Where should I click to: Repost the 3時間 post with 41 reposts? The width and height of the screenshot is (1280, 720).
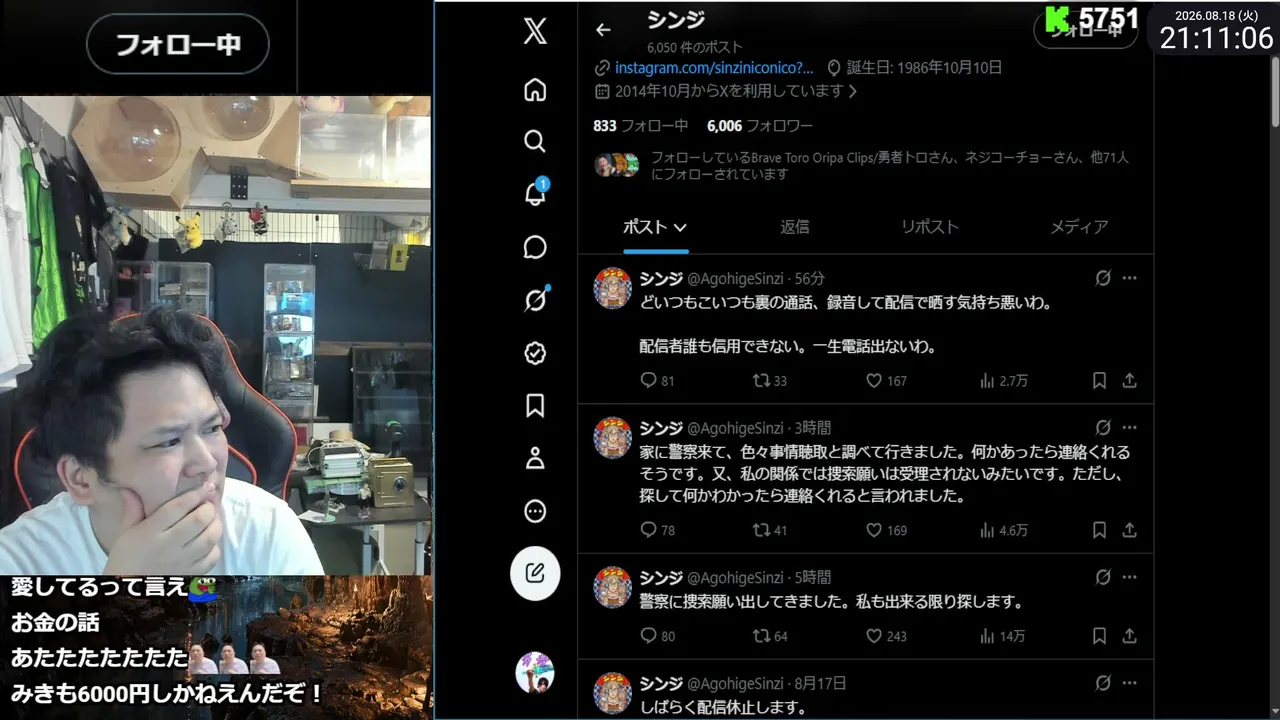[x=770, y=530]
